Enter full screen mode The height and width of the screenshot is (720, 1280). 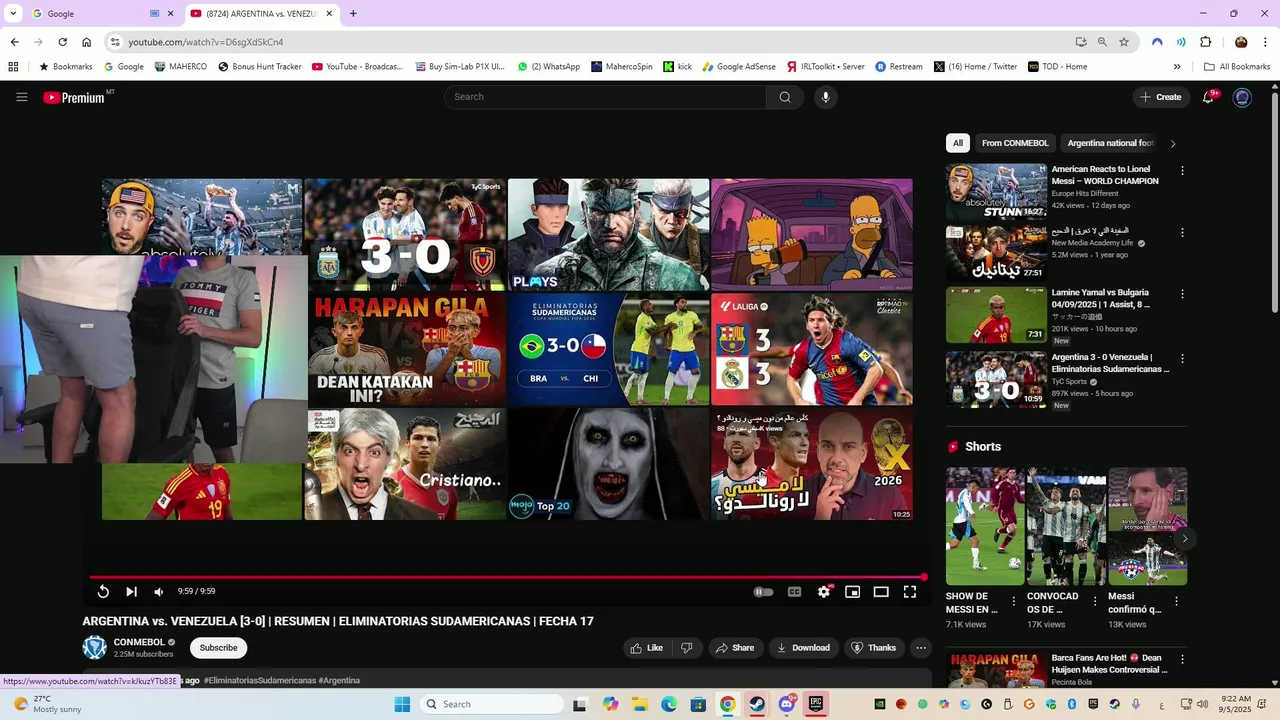910,592
